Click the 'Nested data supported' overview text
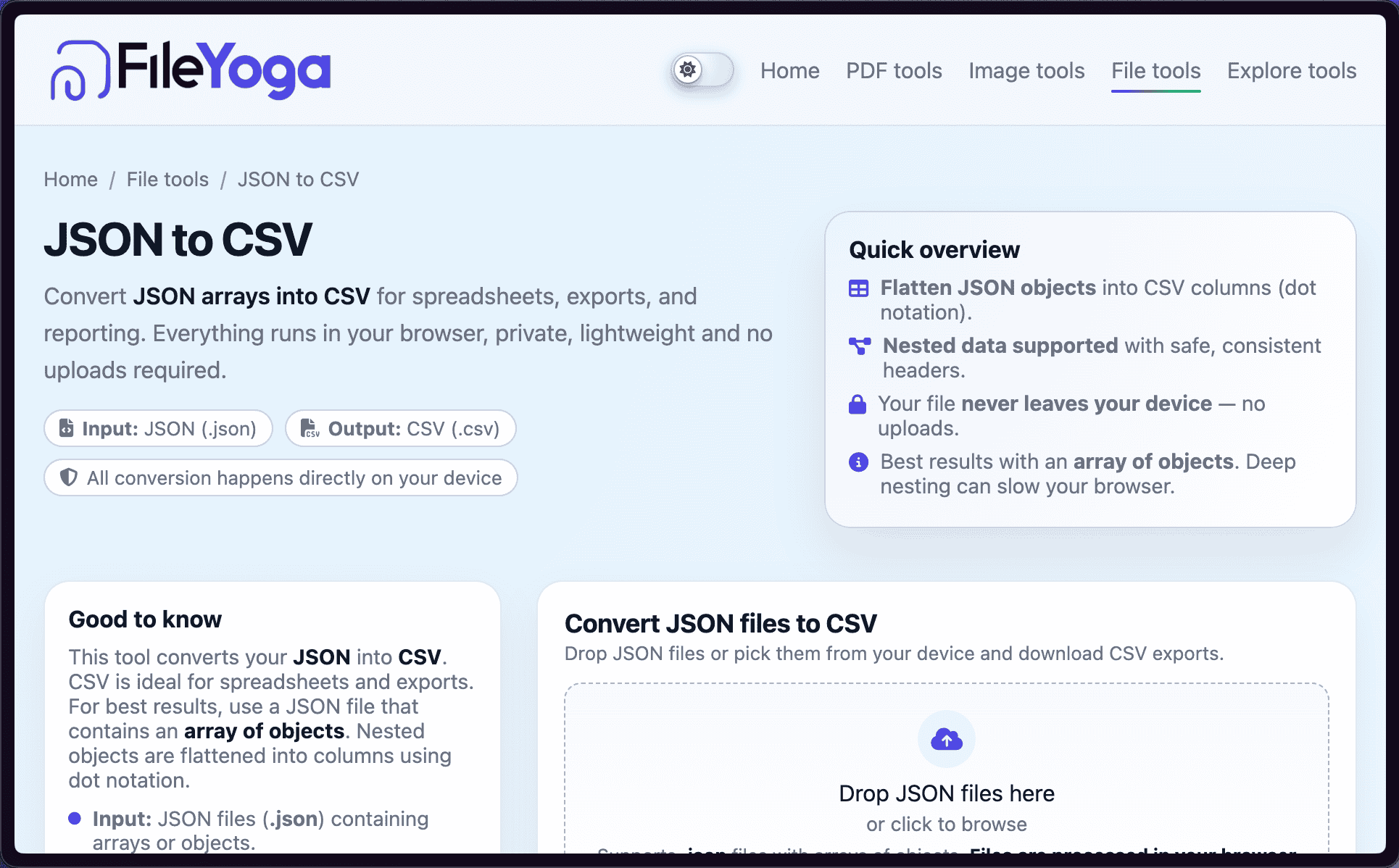The width and height of the screenshot is (1399, 868). click(1102, 358)
